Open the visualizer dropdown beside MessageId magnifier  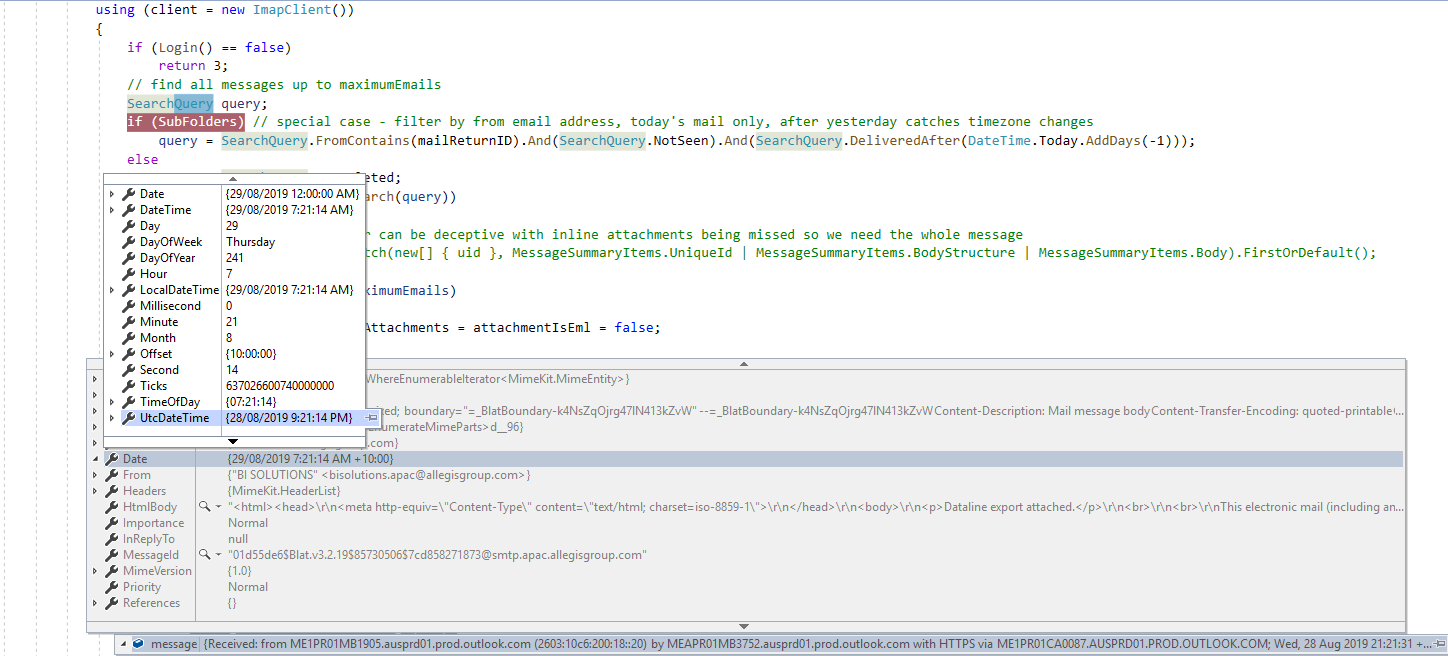point(216,554)
